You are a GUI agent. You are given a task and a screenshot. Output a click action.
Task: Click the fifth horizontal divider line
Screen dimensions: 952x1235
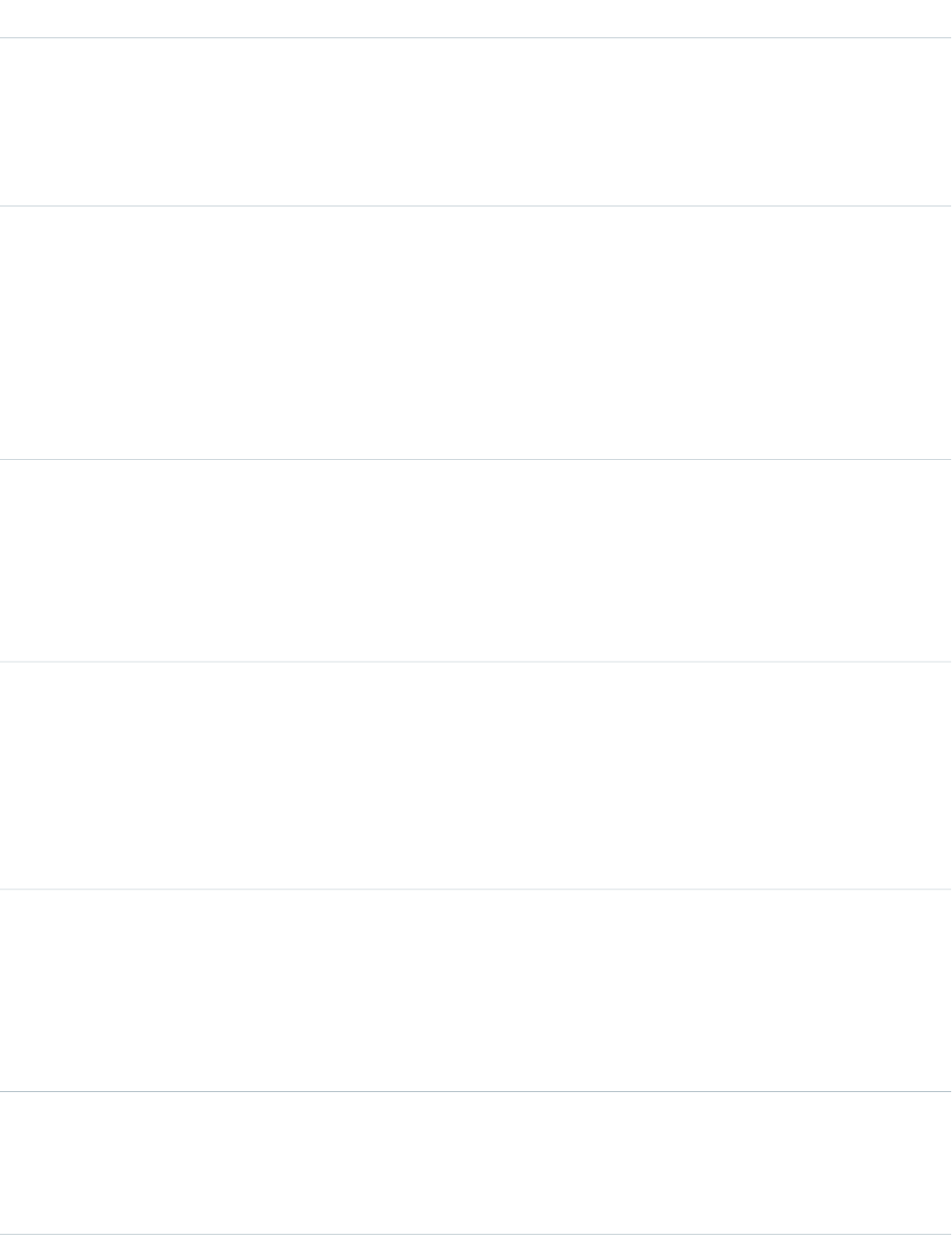(476, 889)
